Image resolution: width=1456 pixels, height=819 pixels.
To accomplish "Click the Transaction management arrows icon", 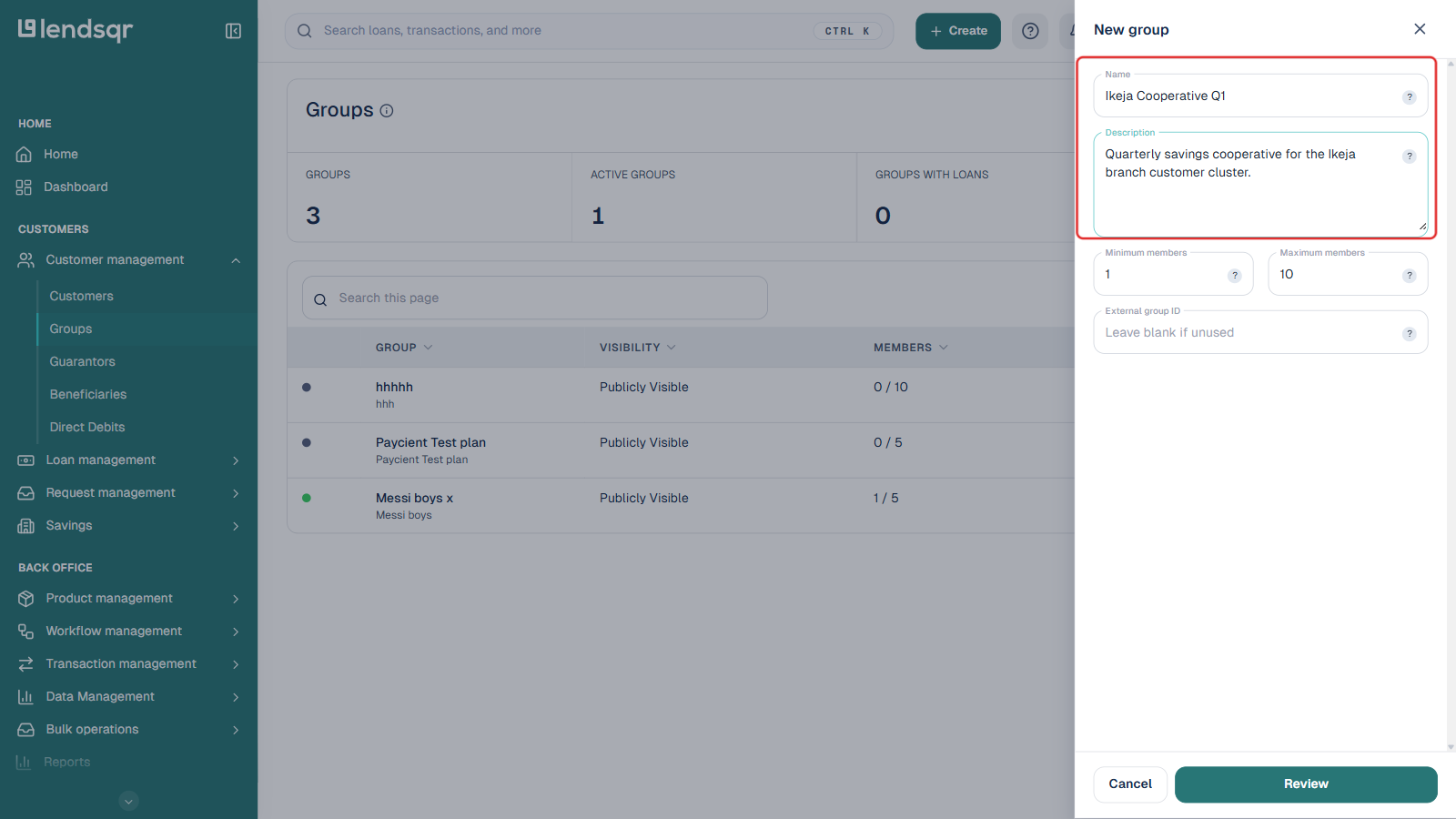I will 26,663.
